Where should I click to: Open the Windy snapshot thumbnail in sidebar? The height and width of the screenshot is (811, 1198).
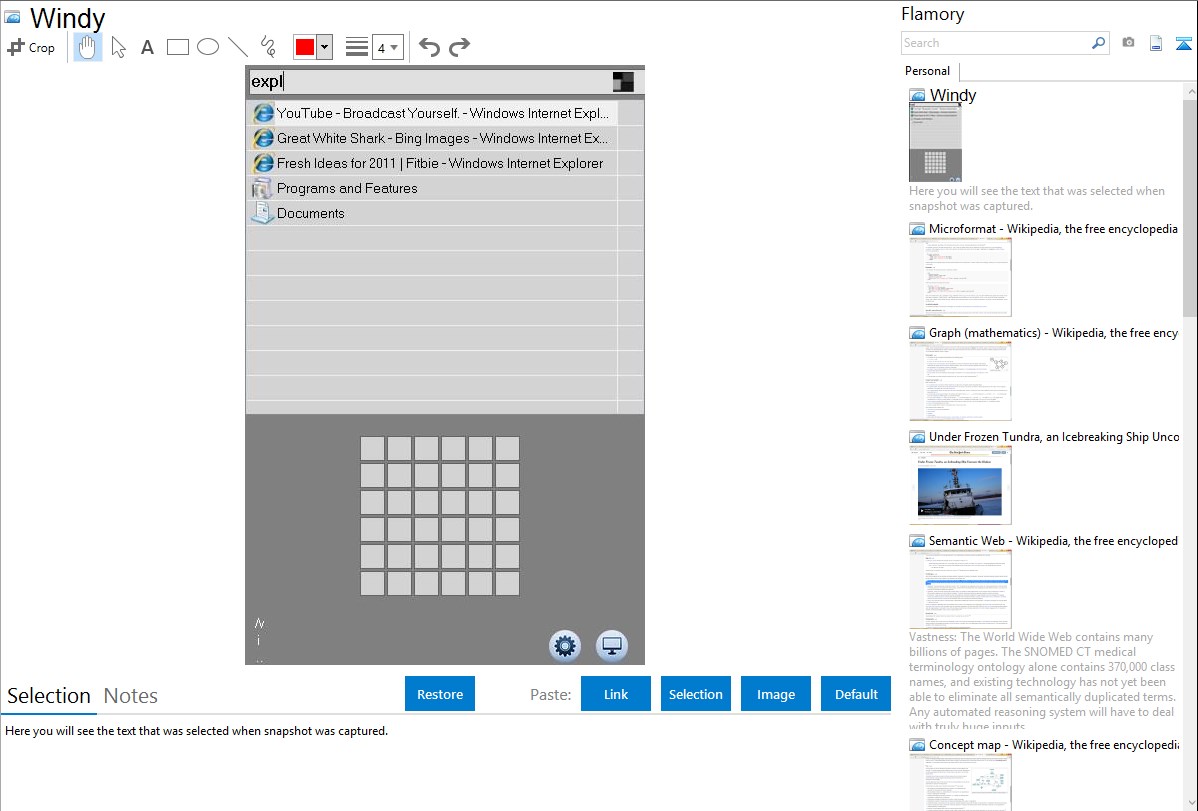point(935,143)
